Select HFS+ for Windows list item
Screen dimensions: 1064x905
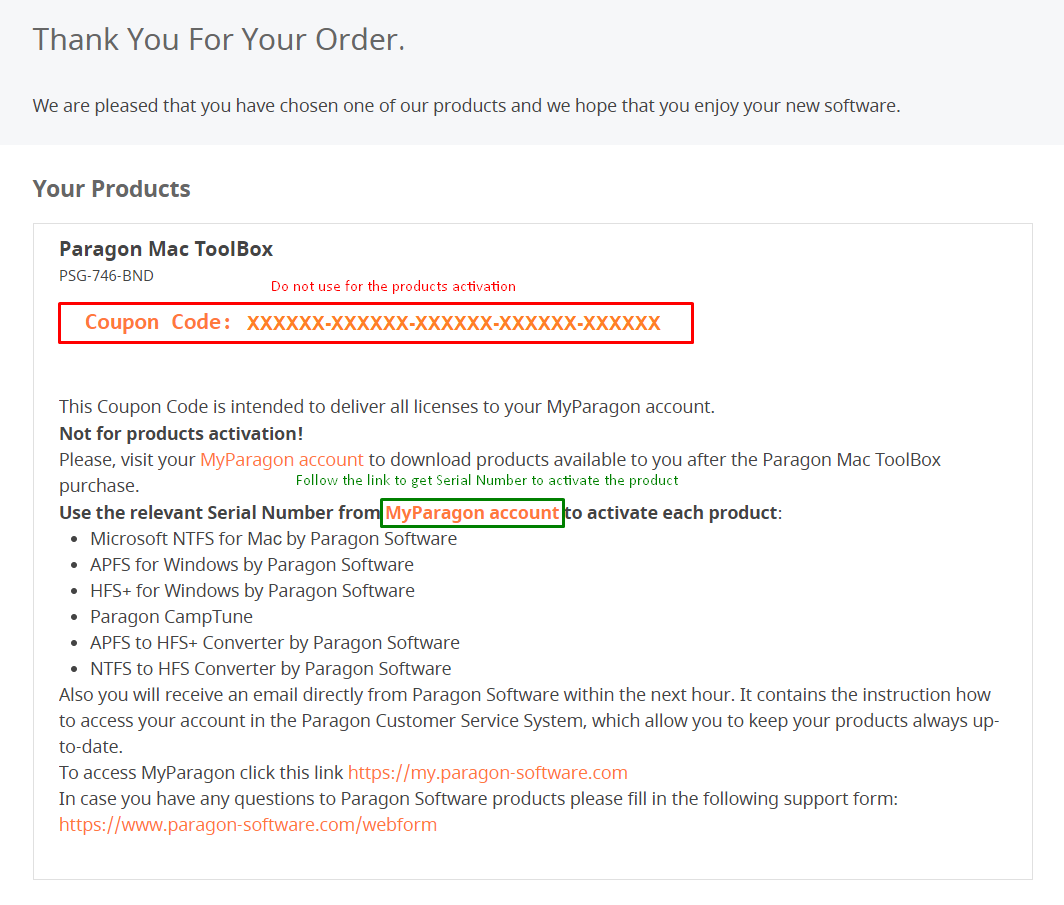[252, 591]
